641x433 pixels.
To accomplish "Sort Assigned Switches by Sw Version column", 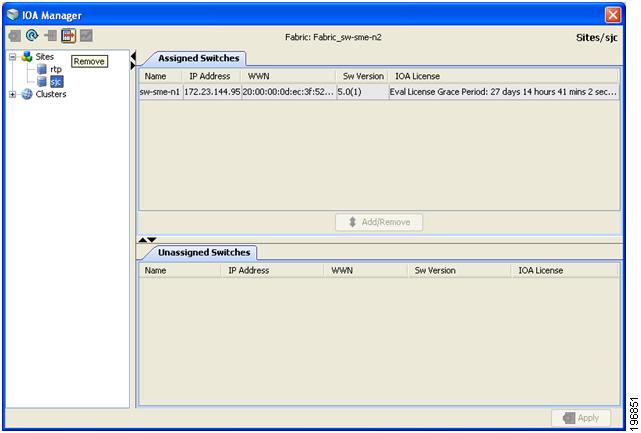I will click(x=362, y=76).
